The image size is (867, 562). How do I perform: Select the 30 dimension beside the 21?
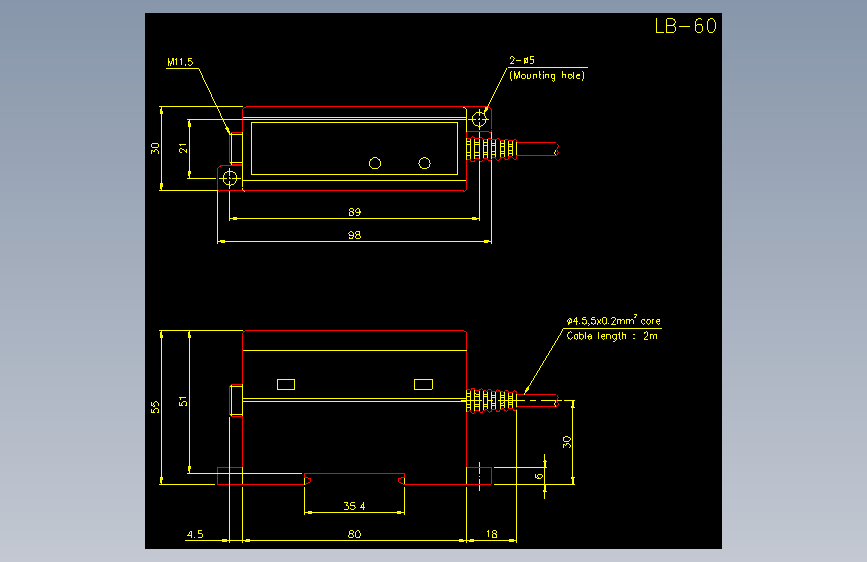click(x=155, y=148)
